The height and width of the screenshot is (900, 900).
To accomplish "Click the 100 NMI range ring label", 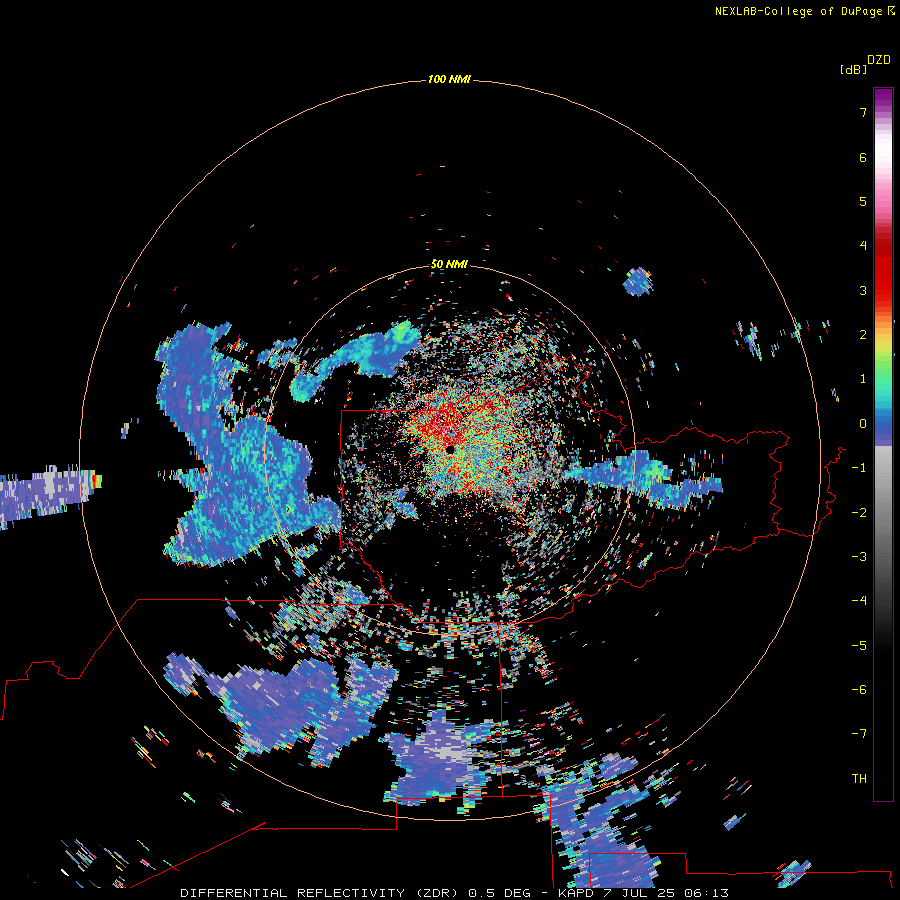I will pos(449,79).
